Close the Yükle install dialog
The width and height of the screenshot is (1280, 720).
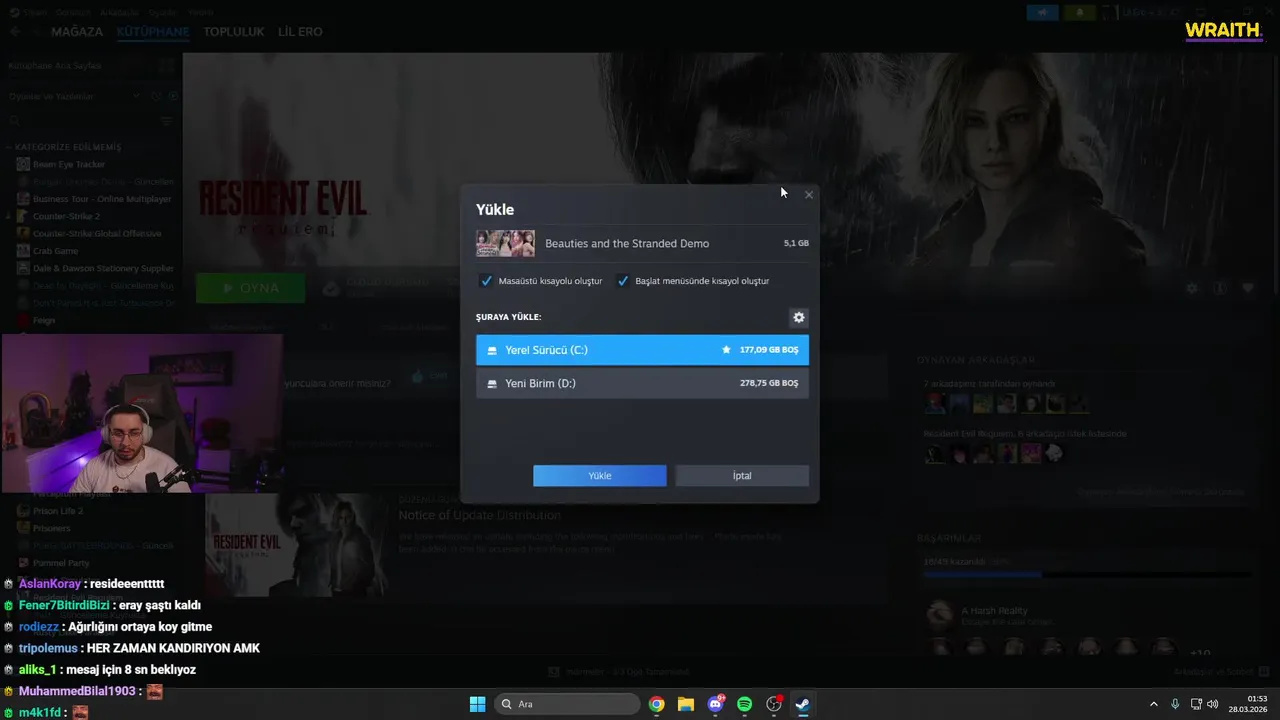tap(809, 195)
